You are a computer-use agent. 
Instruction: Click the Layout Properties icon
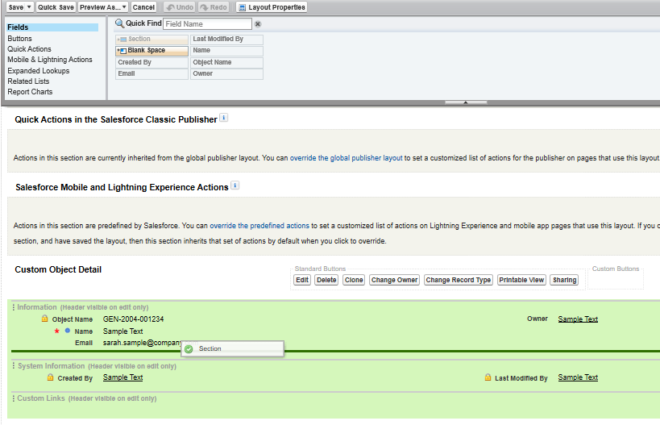pos(241,7)
